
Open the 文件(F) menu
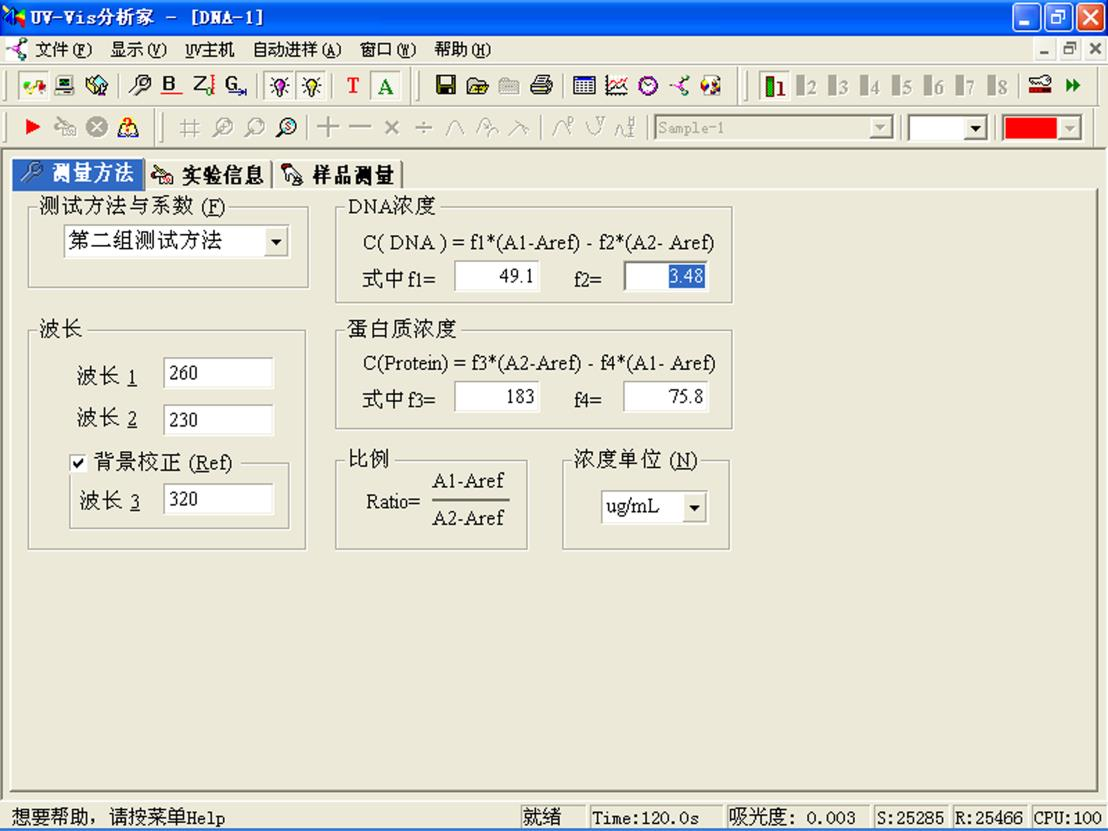click(x=62, y=49)
